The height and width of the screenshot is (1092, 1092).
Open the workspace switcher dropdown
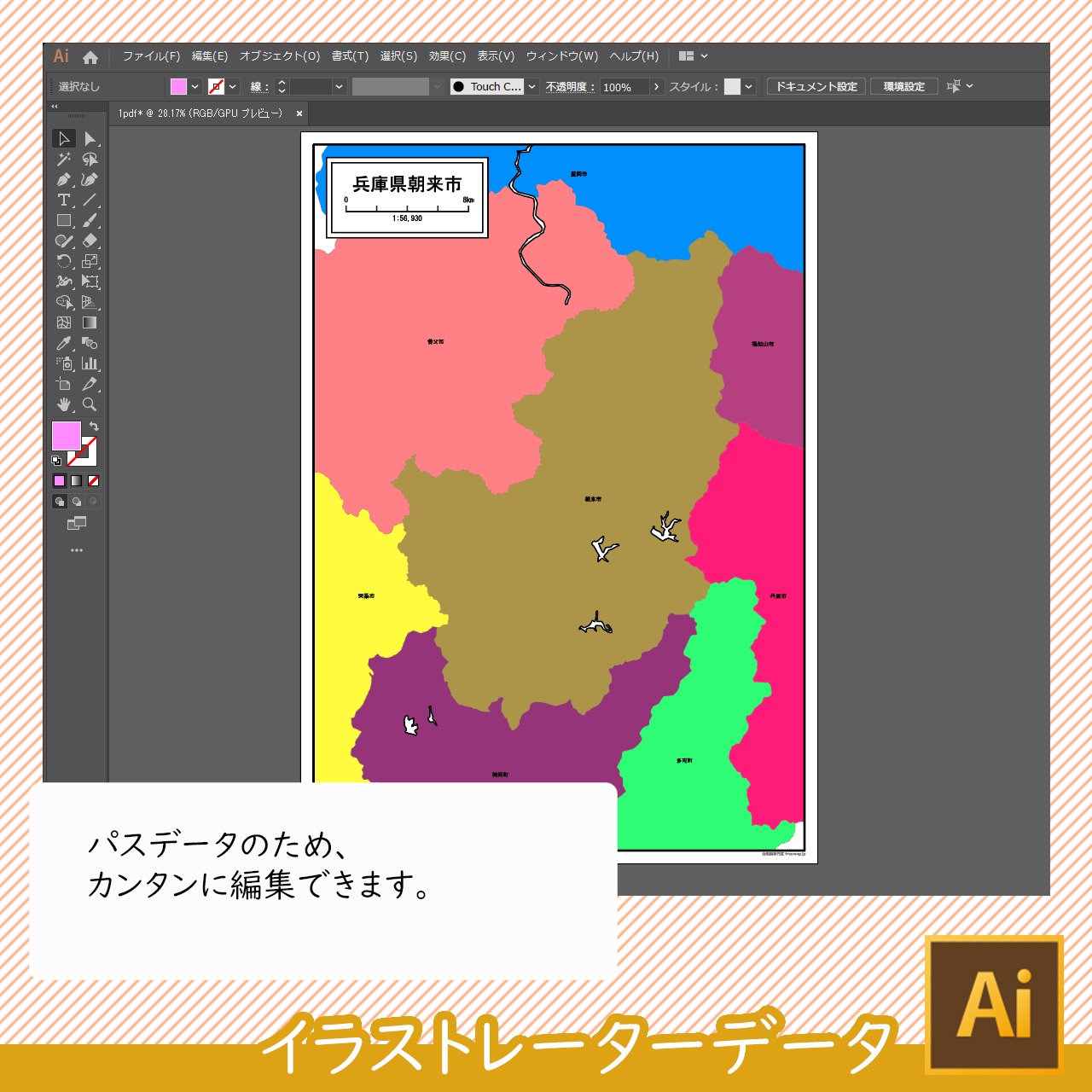click(x=694, y=56)
